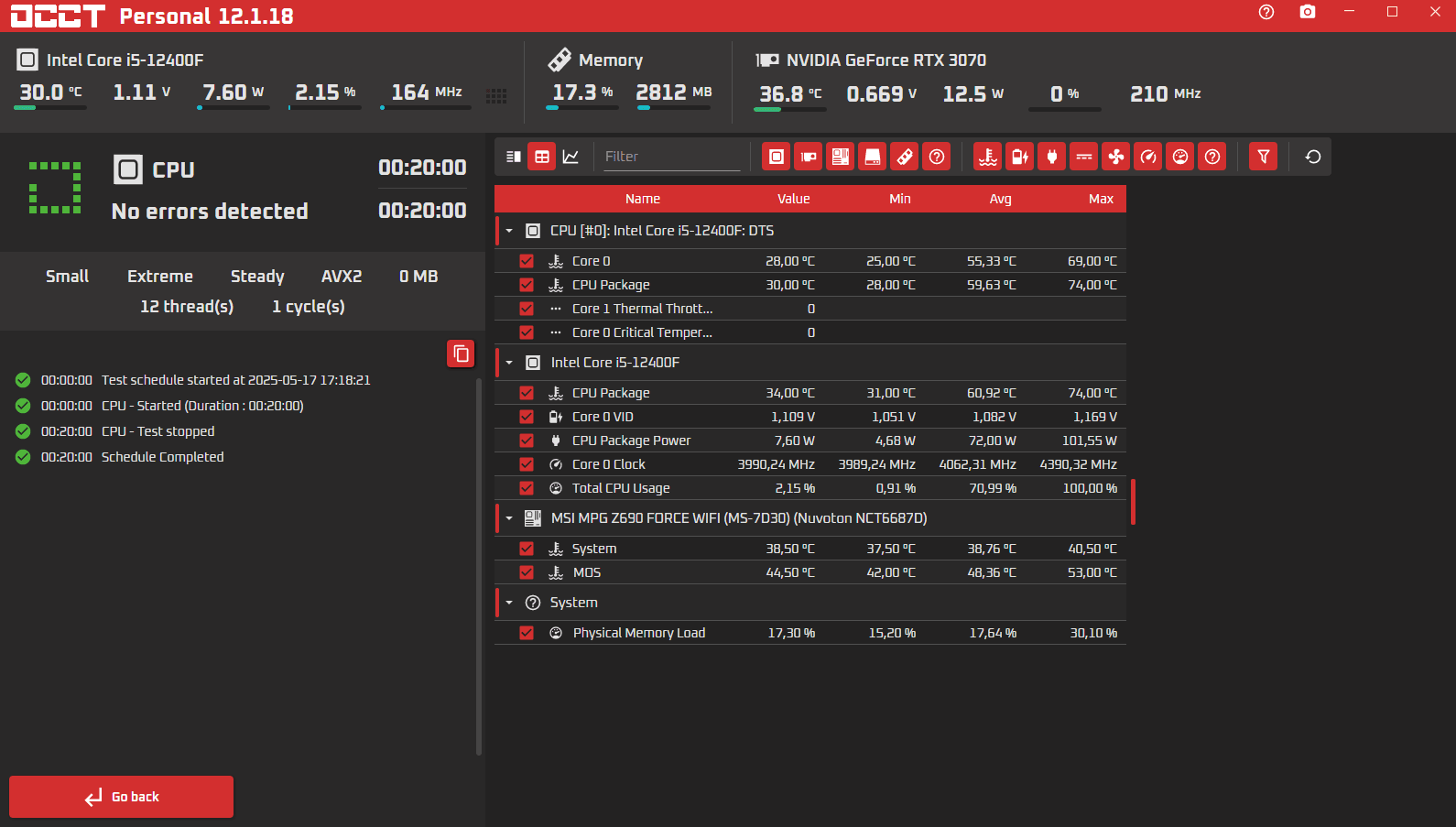Sort table by Min column
This screenshot has height=827, width=1456.
pos(900,199)
